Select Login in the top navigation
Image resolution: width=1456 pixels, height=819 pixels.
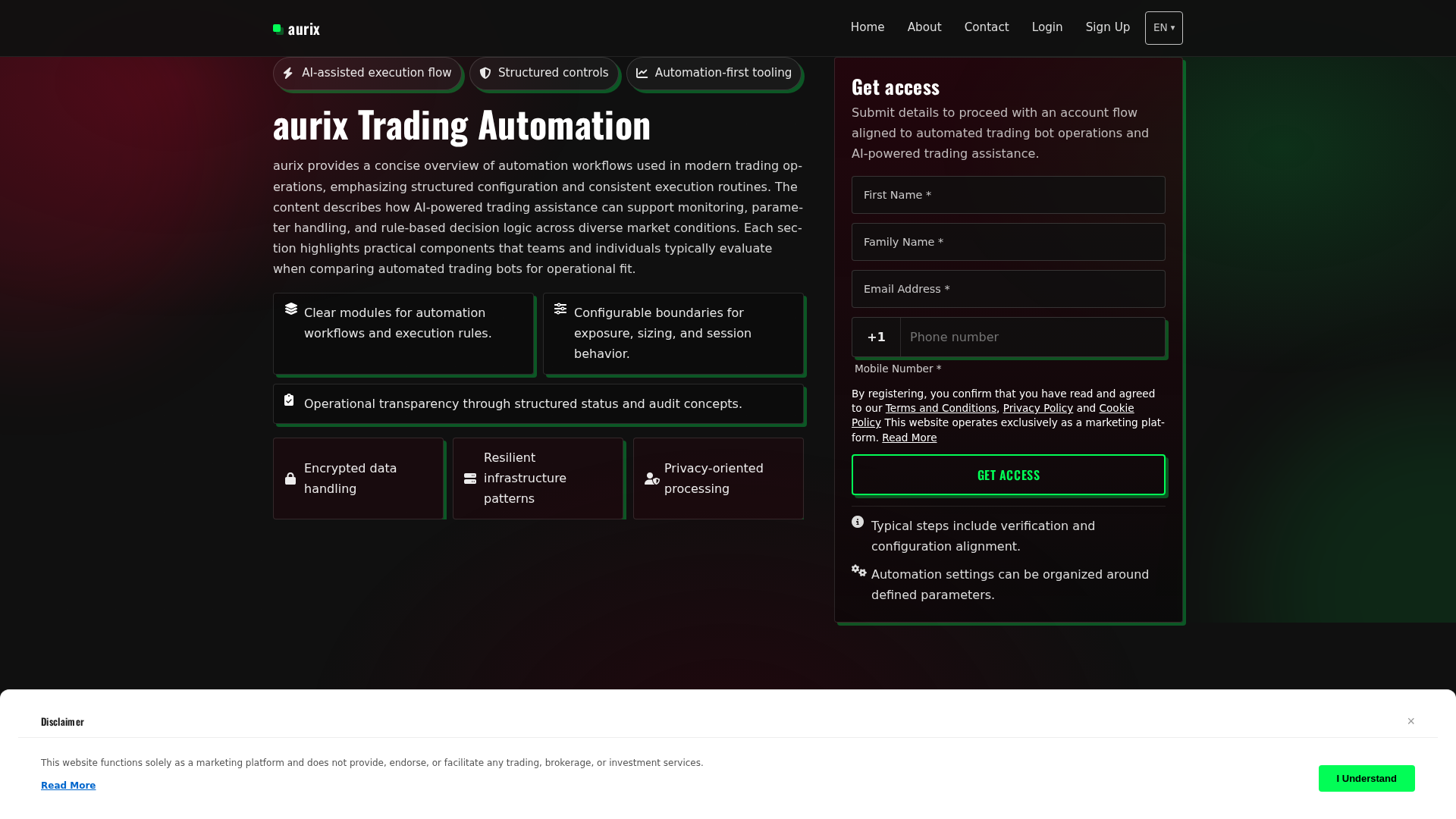(1047, 27)
